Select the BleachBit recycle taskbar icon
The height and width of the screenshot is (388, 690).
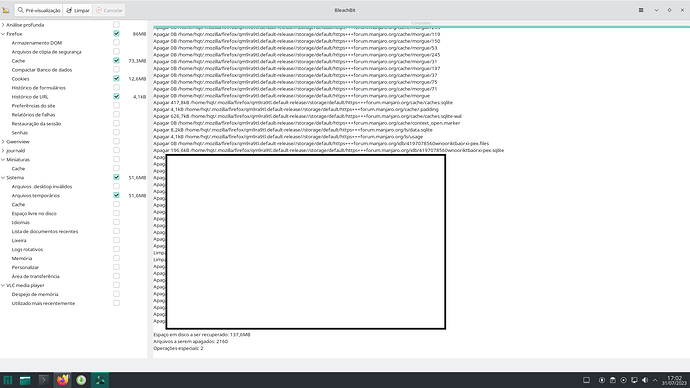click(100, 380)
